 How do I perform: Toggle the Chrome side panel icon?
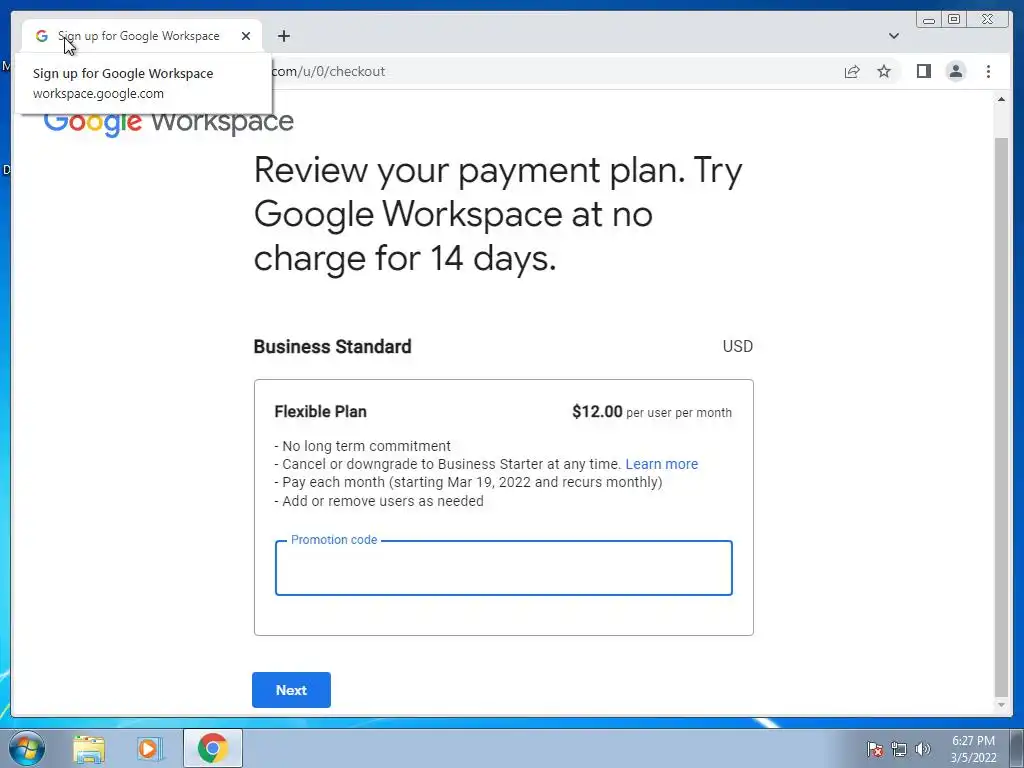923,71
